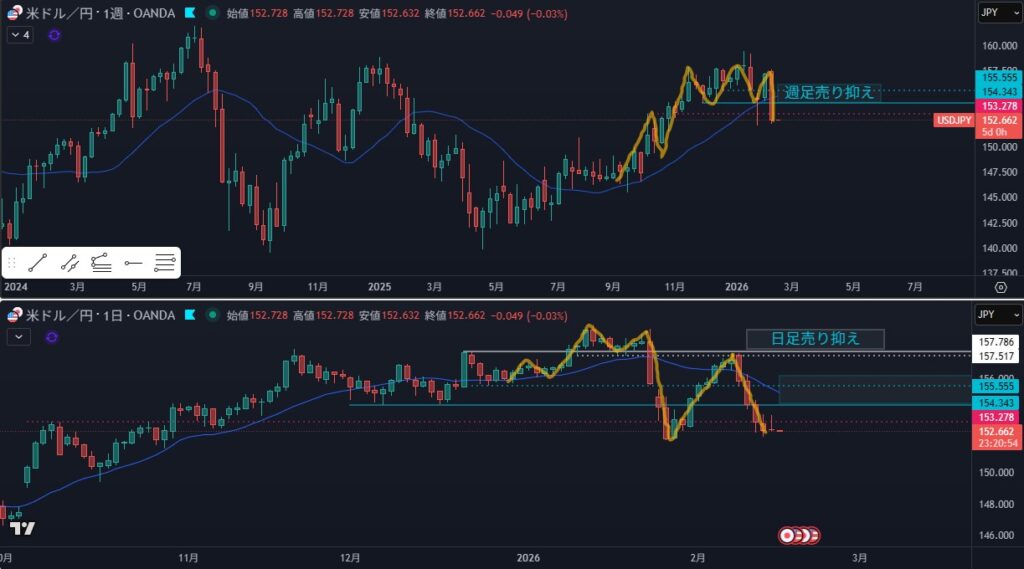Expand the indicator legend chevron on daily chart
1024x569 pixels.
(17, 337)
